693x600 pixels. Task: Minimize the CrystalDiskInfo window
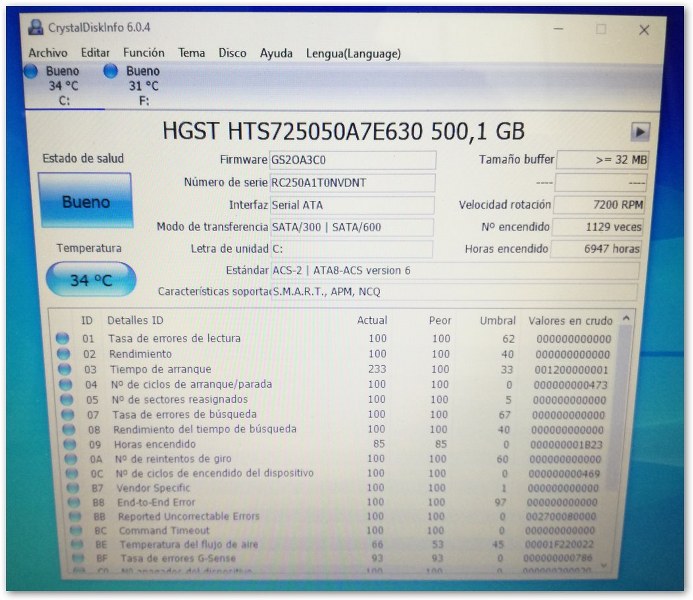[x=559, y=29]
